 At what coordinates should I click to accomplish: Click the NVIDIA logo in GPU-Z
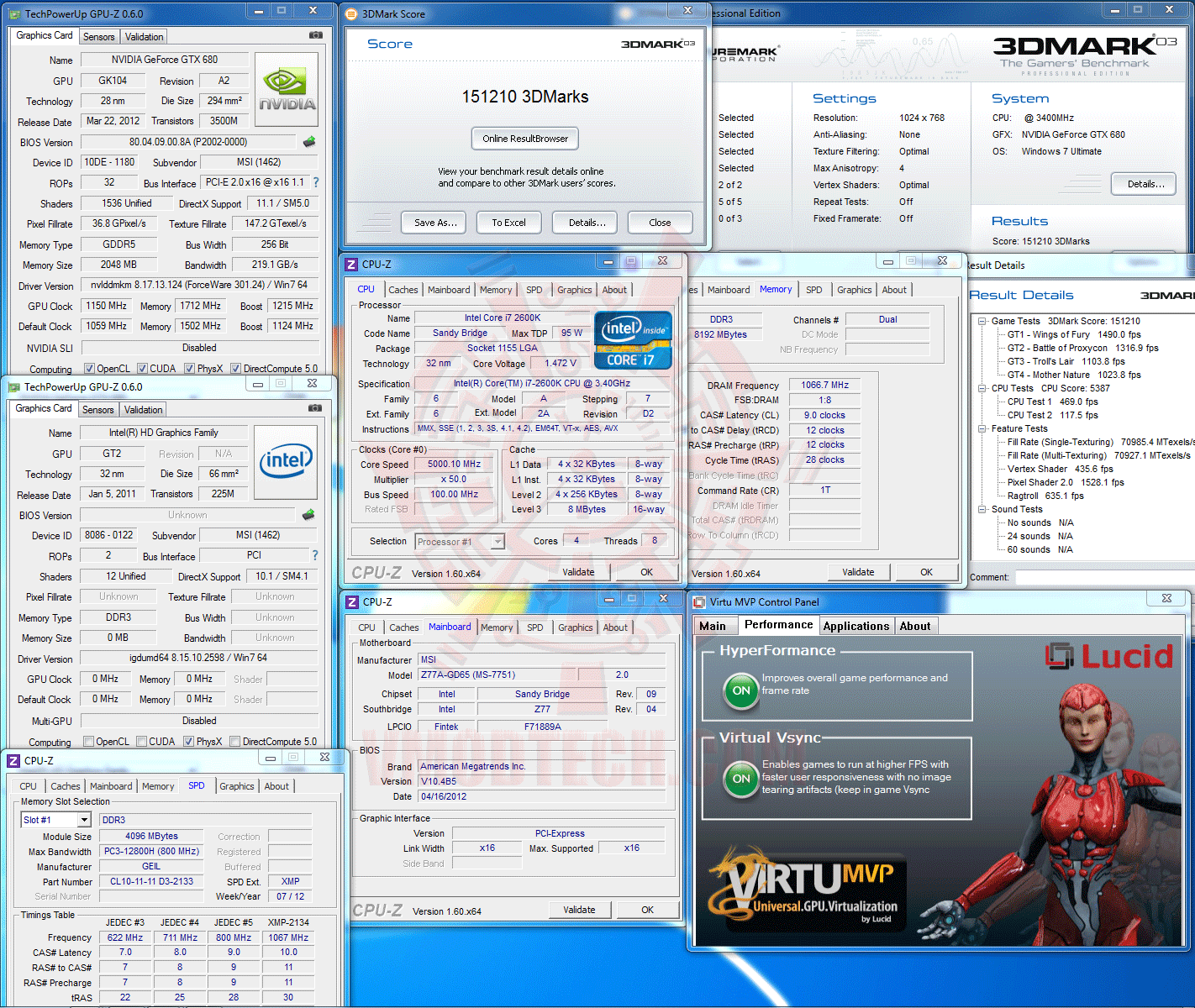pyautogui.click(x=287, y=91)
